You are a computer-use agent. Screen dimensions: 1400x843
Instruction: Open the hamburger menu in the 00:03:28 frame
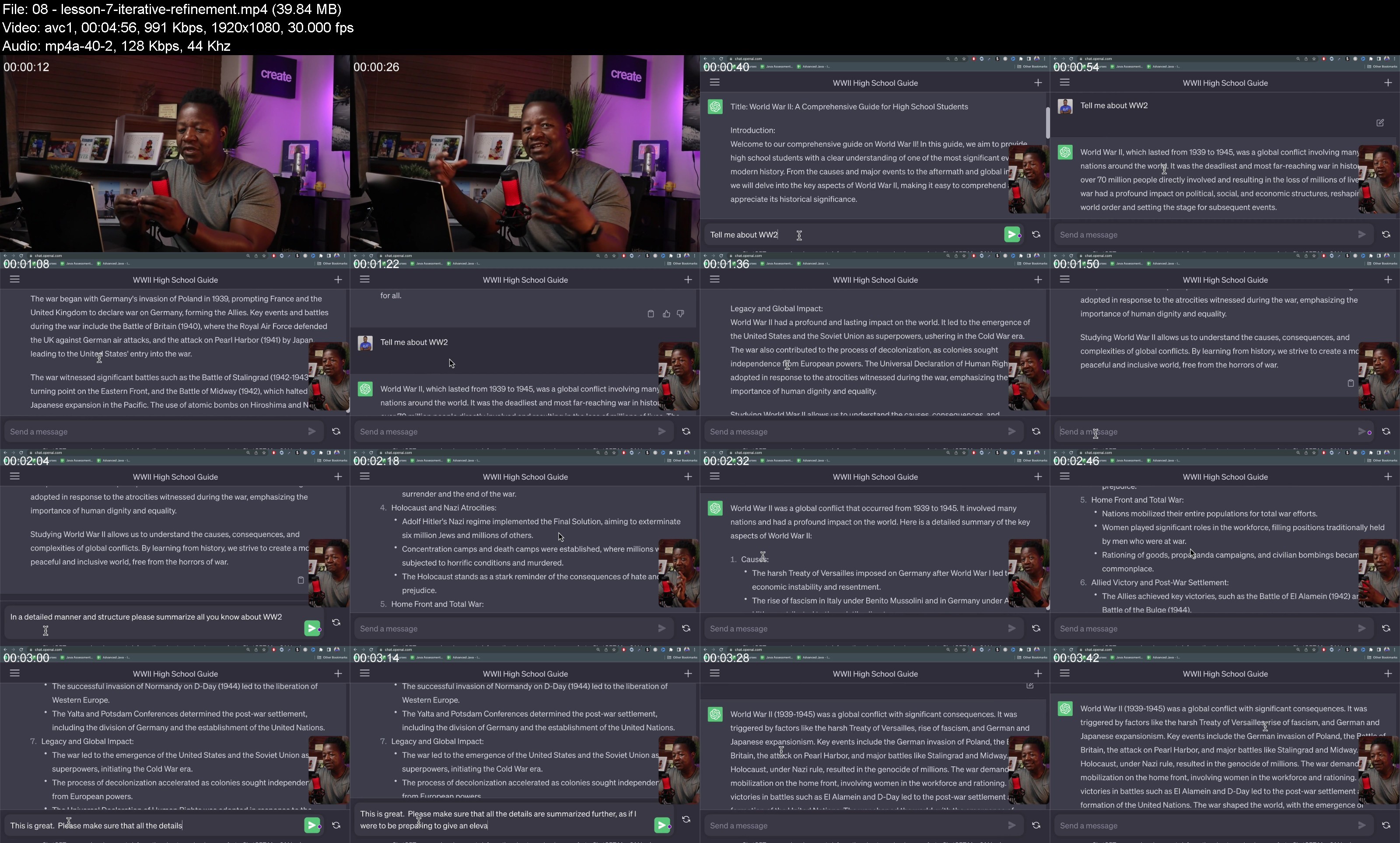click(x=715, y=673)
